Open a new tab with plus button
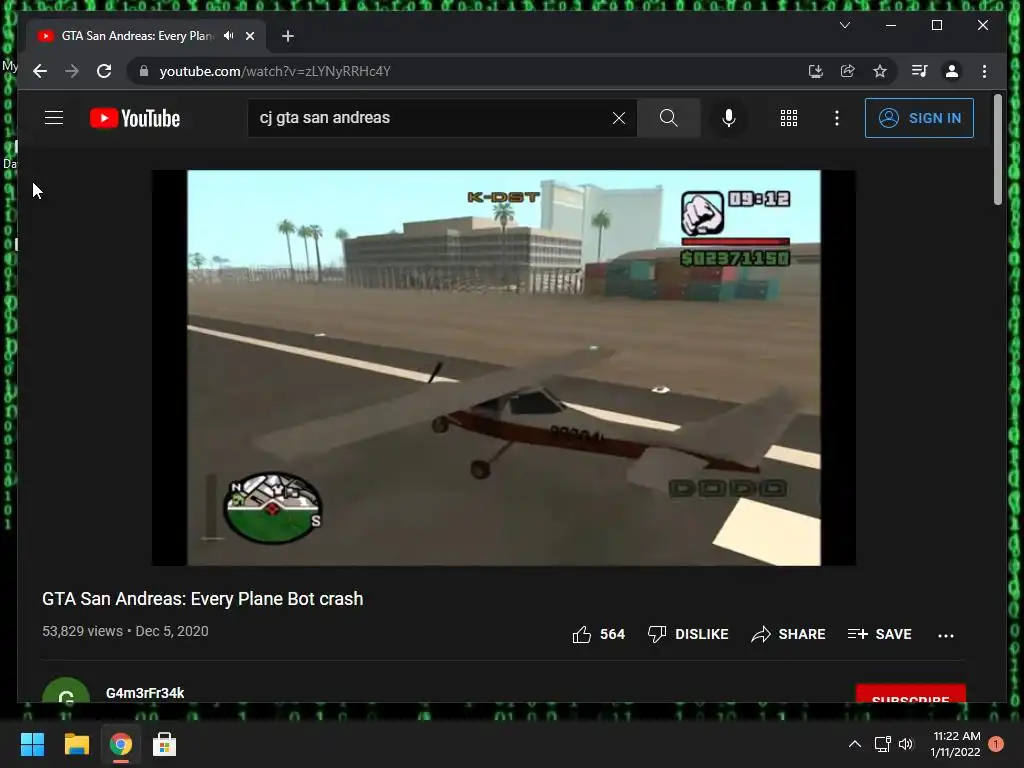 (288, 36)
